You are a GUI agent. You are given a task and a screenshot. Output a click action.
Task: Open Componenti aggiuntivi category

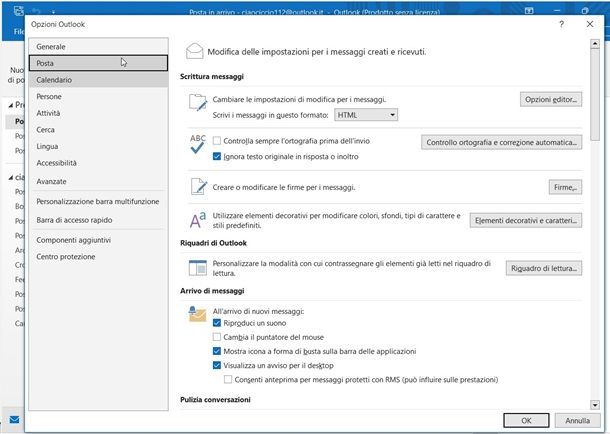98,240
